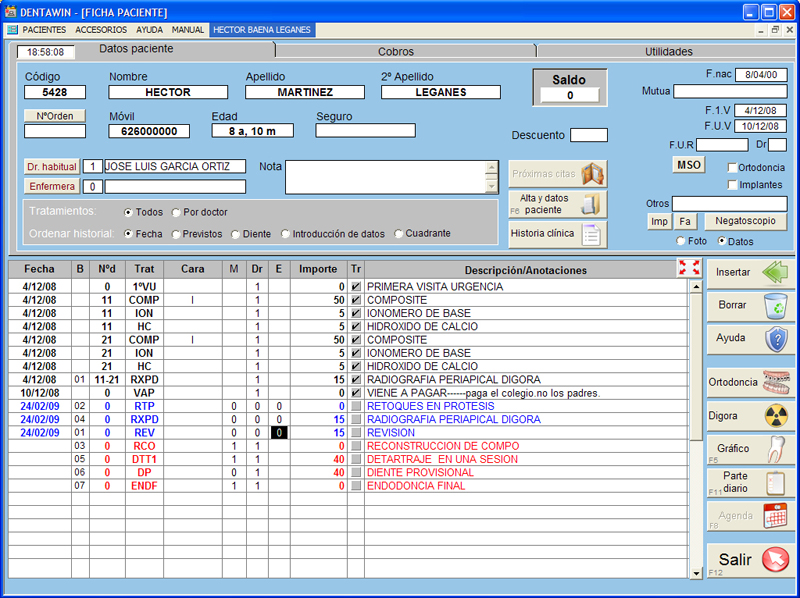
Task: Select the Foto radio button
Action: pos(682,241)
